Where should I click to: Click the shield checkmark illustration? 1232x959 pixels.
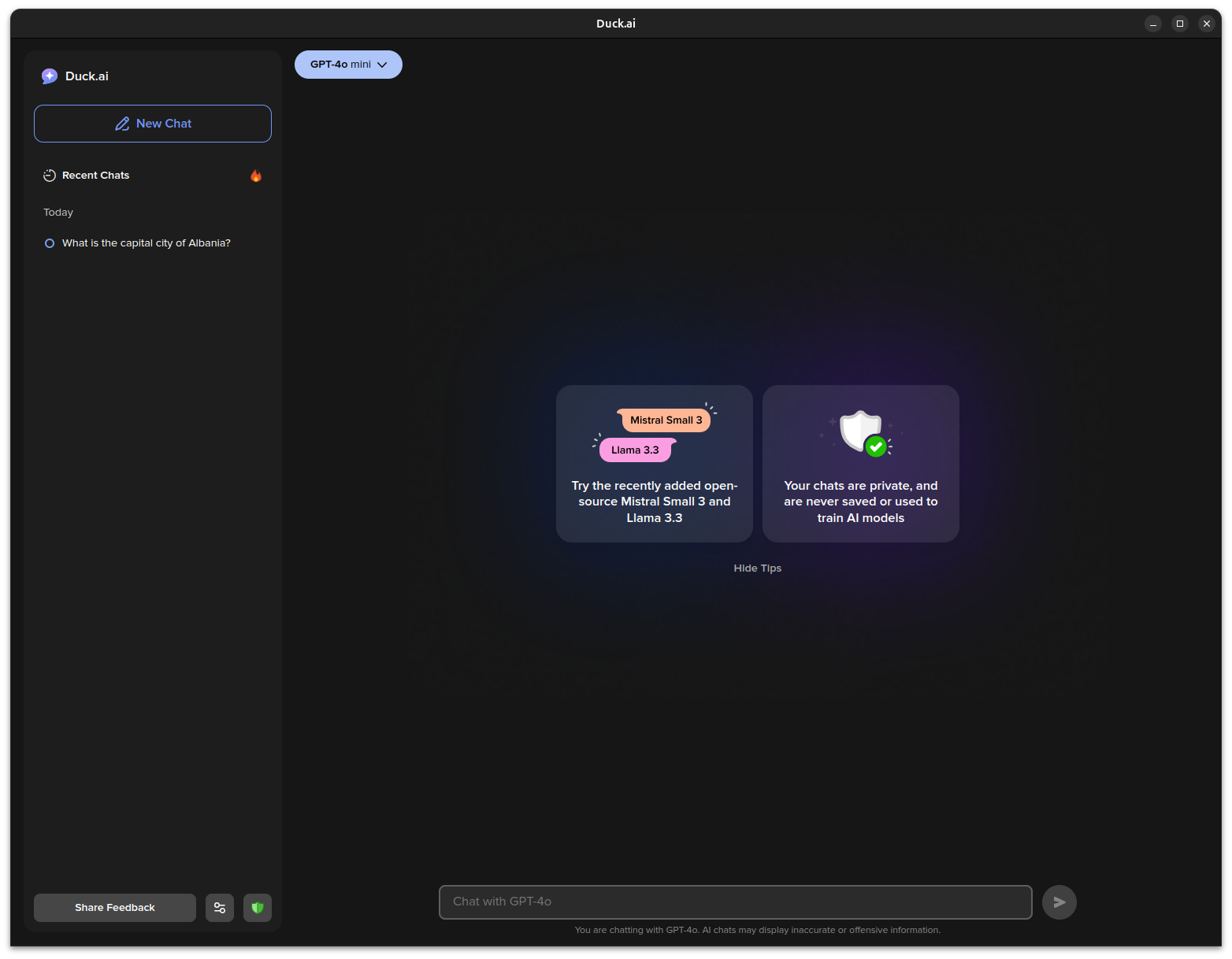(x=860, y=431)
